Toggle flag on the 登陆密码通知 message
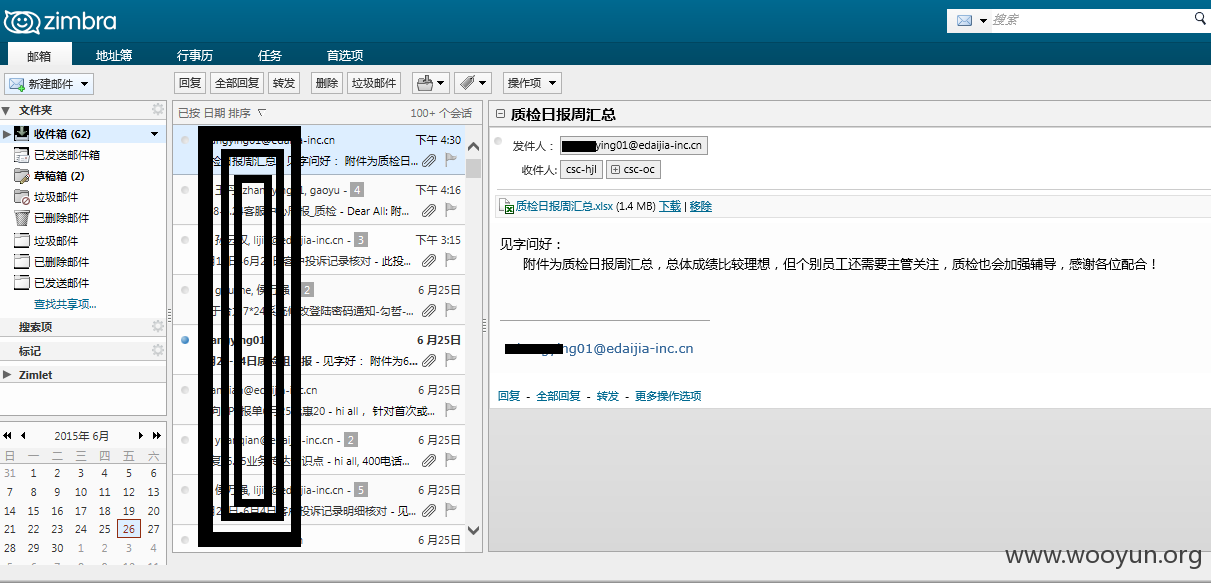 pyautogui.click(x=450, y=310)
